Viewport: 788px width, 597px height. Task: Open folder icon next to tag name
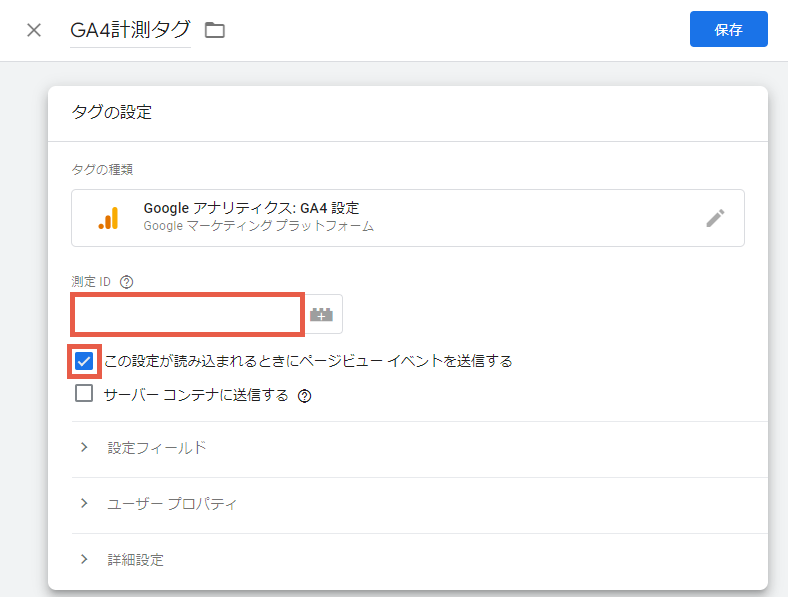click(x=215, y=30)
